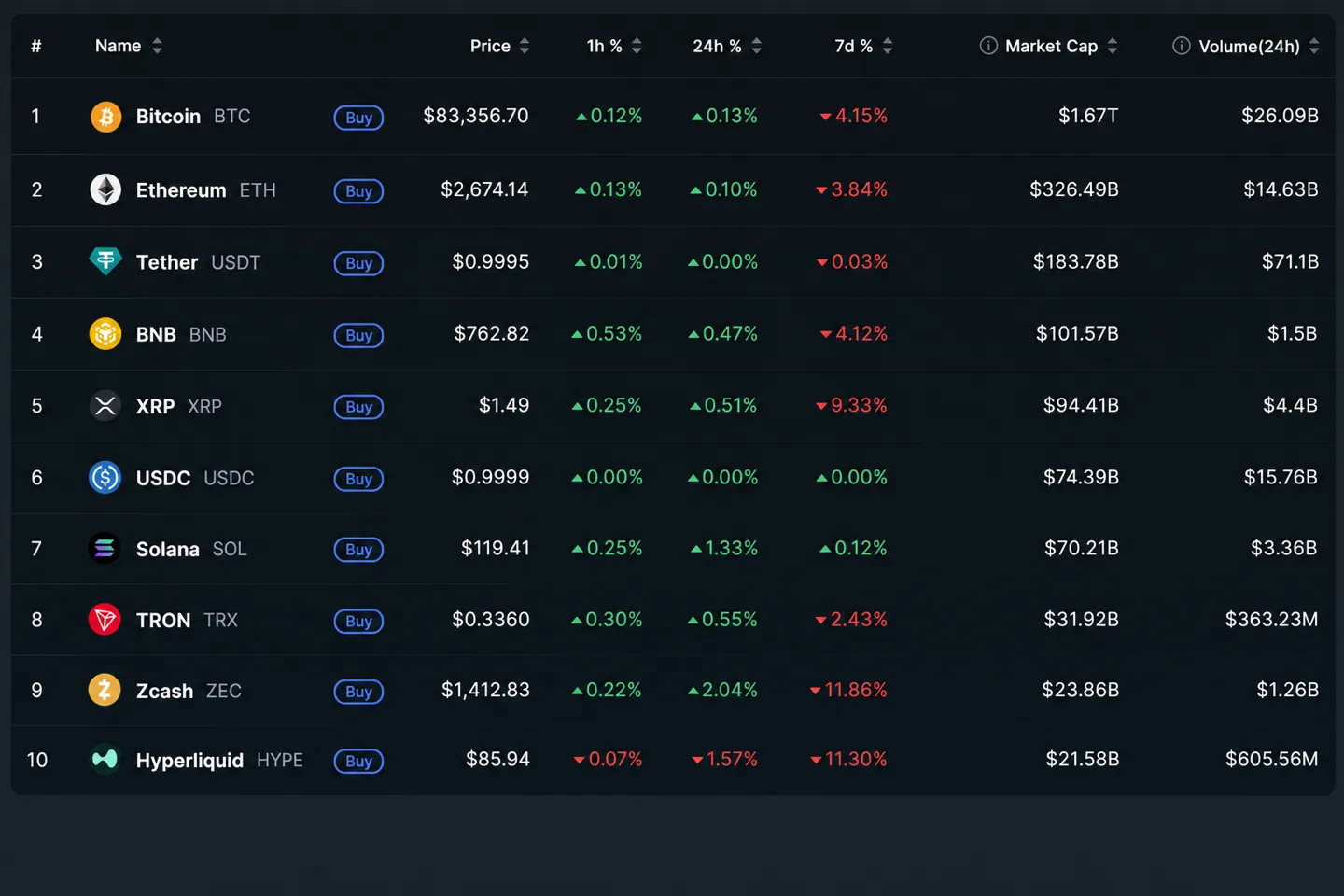Click XRP's 9.33% seven-day change

(x=851, y=406)
